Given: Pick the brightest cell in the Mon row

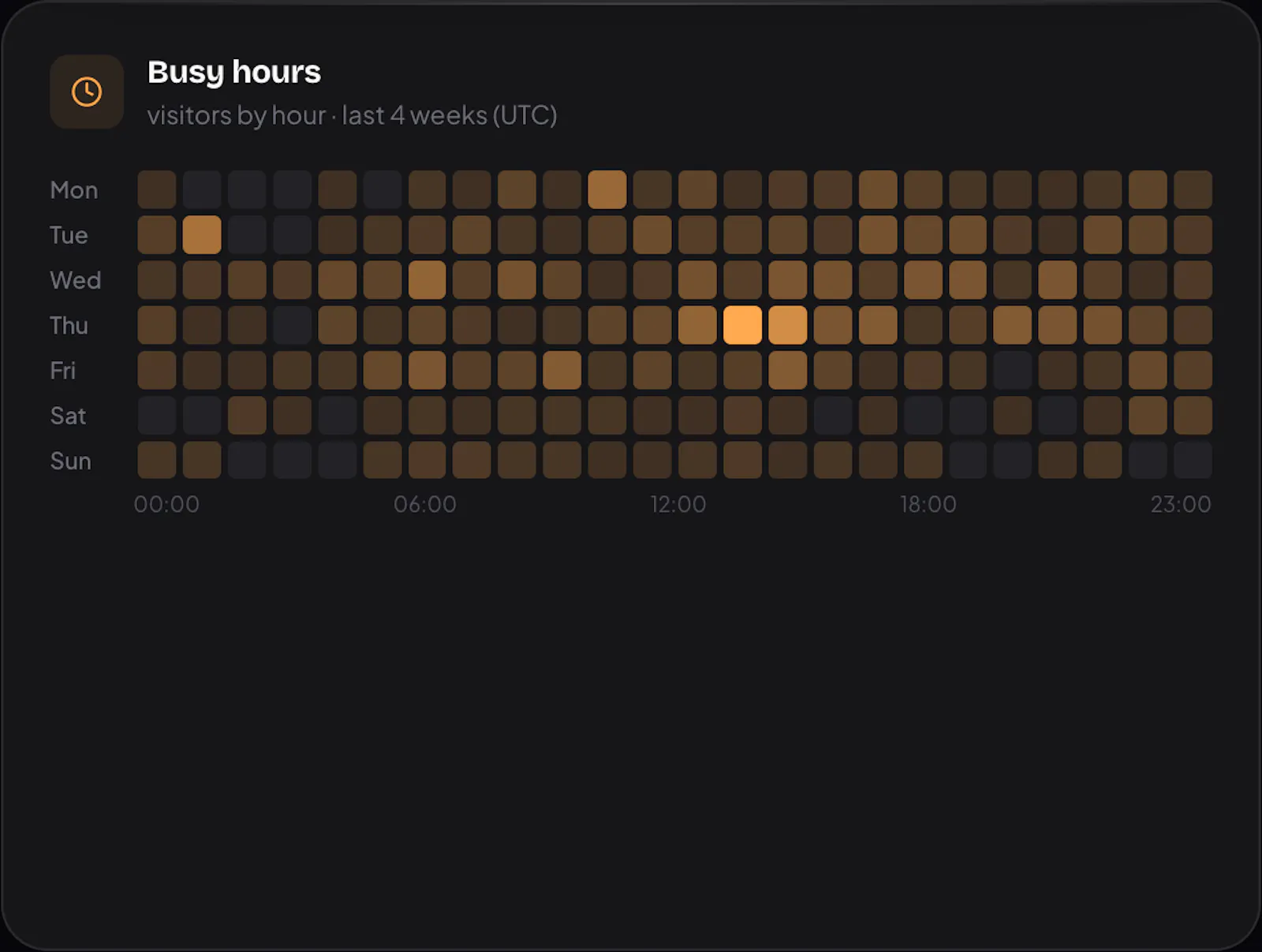Looking at the screenshot, I should [x=607, y=190].
